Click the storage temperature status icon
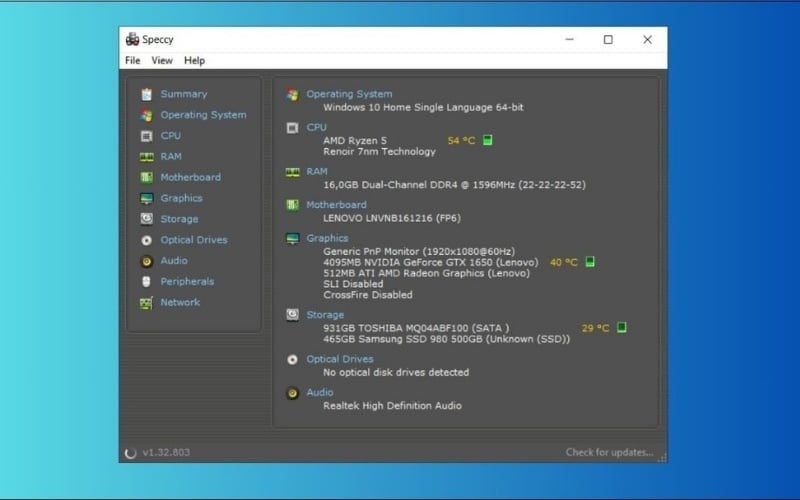This screenshot has height=500, width=800. [621, 328]
